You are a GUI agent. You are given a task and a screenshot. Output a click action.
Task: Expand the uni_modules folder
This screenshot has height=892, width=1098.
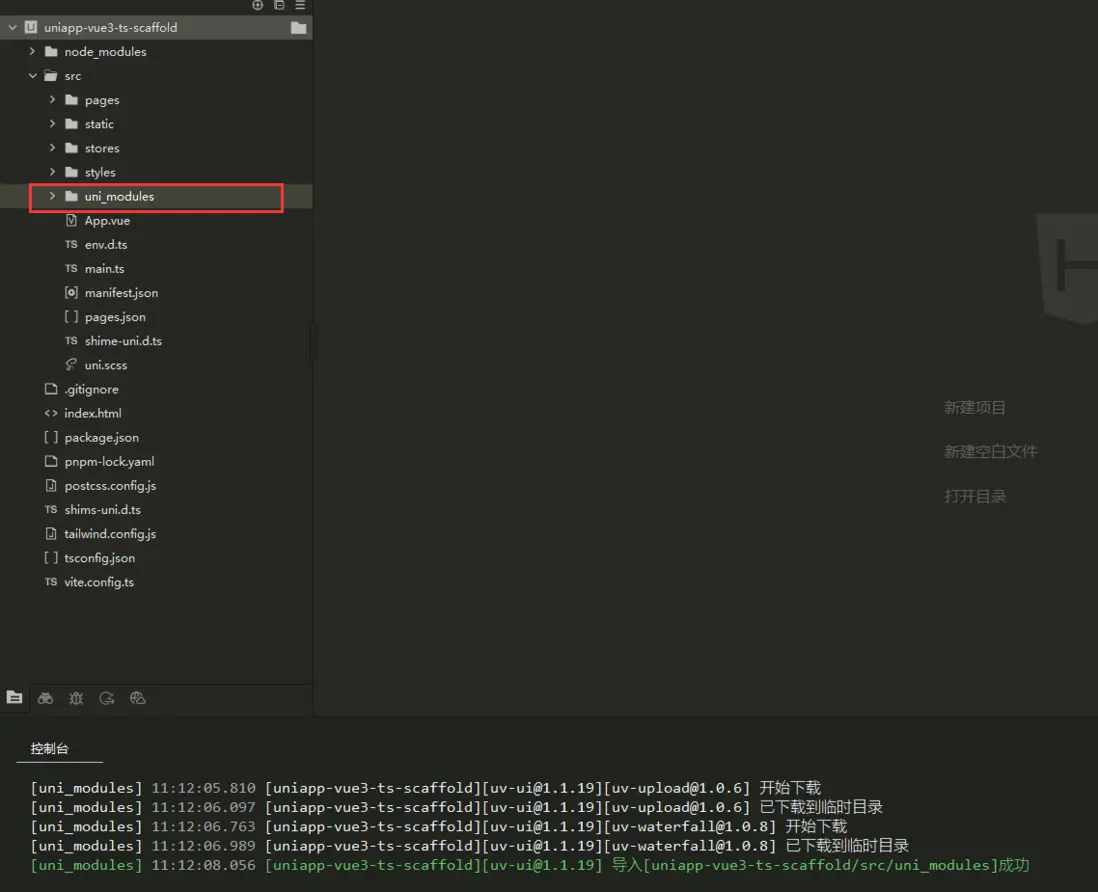point(52,197)
